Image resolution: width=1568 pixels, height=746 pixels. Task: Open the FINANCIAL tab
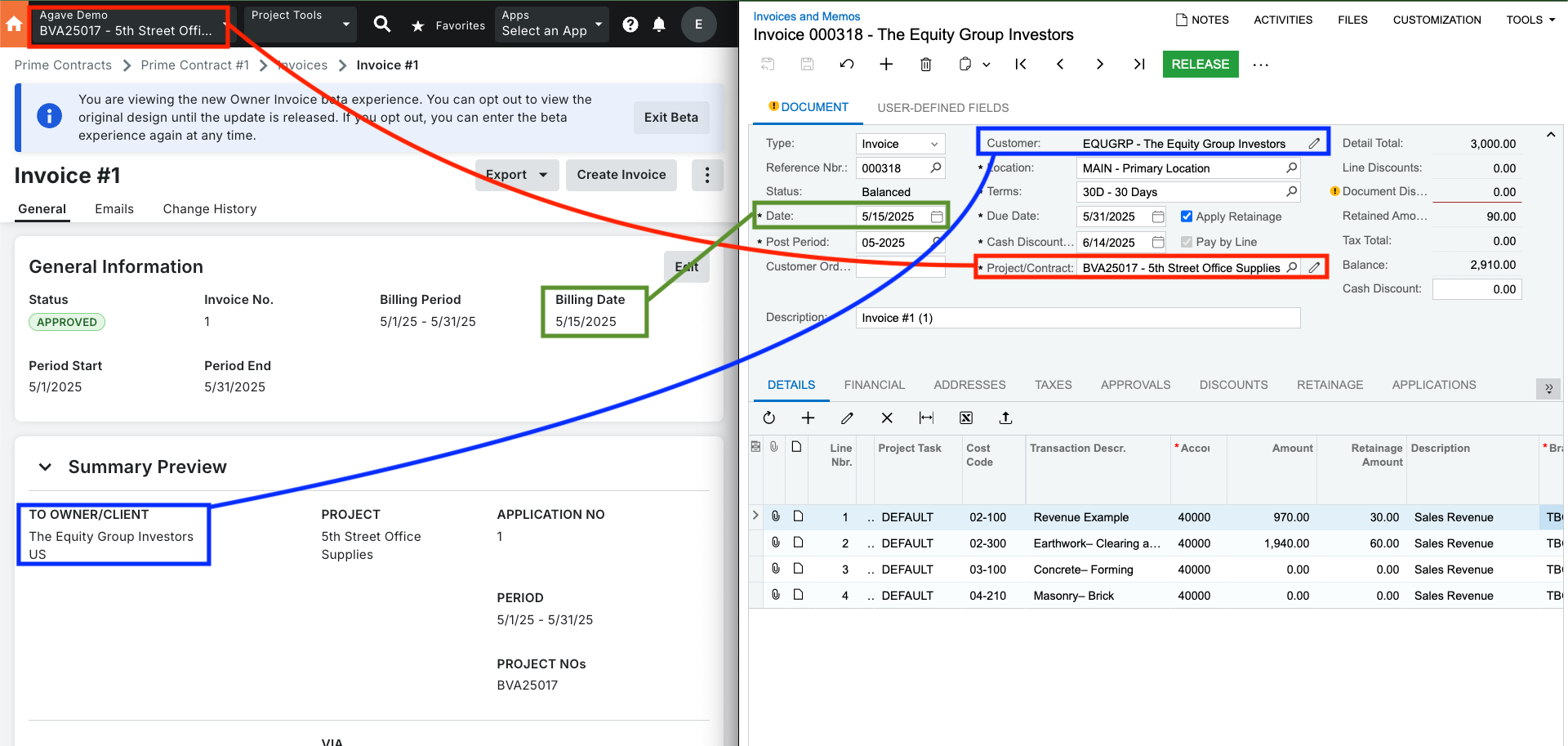(x=875, y=385)
